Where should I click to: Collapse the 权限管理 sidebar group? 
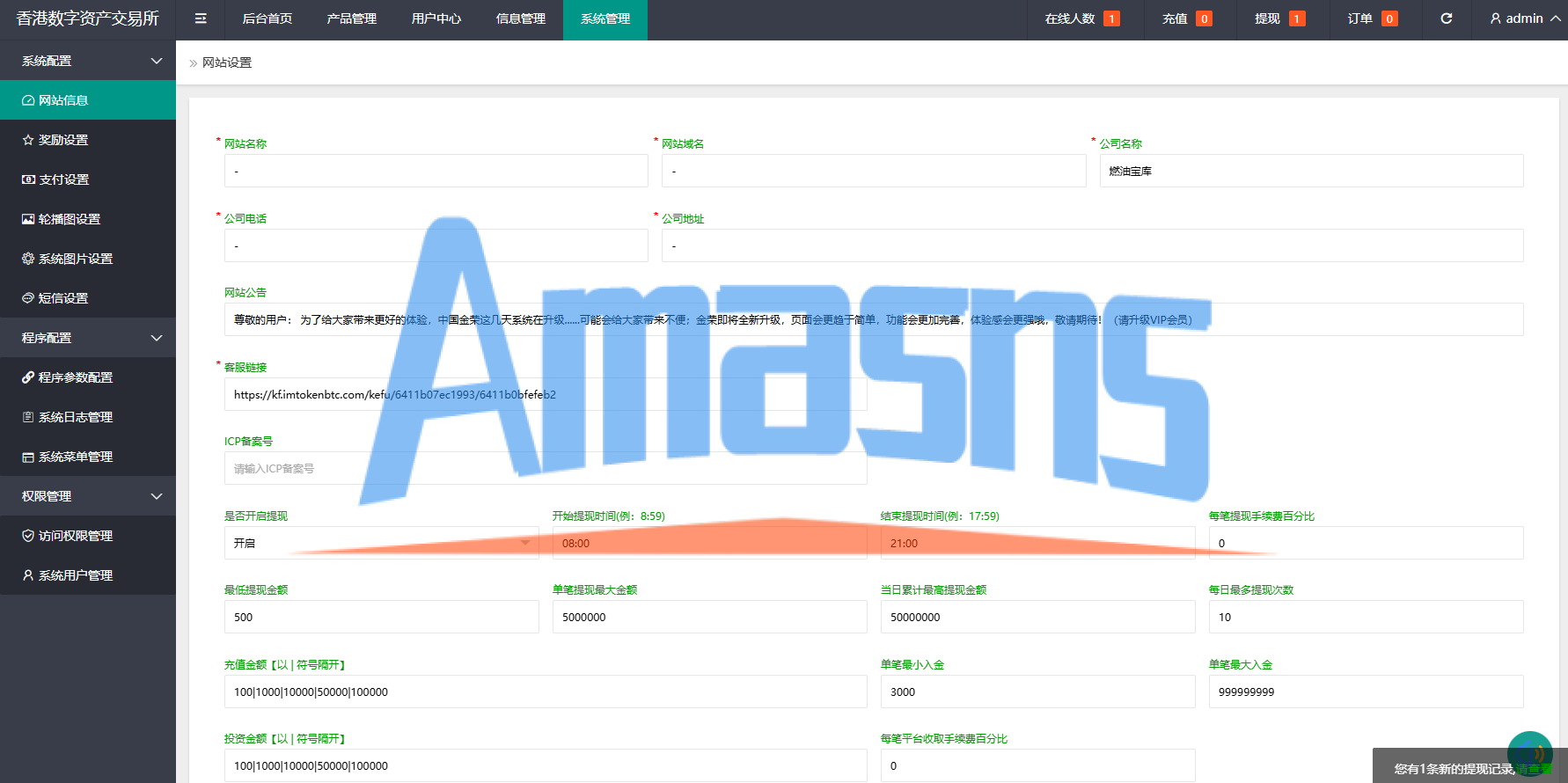coord(88,496)
